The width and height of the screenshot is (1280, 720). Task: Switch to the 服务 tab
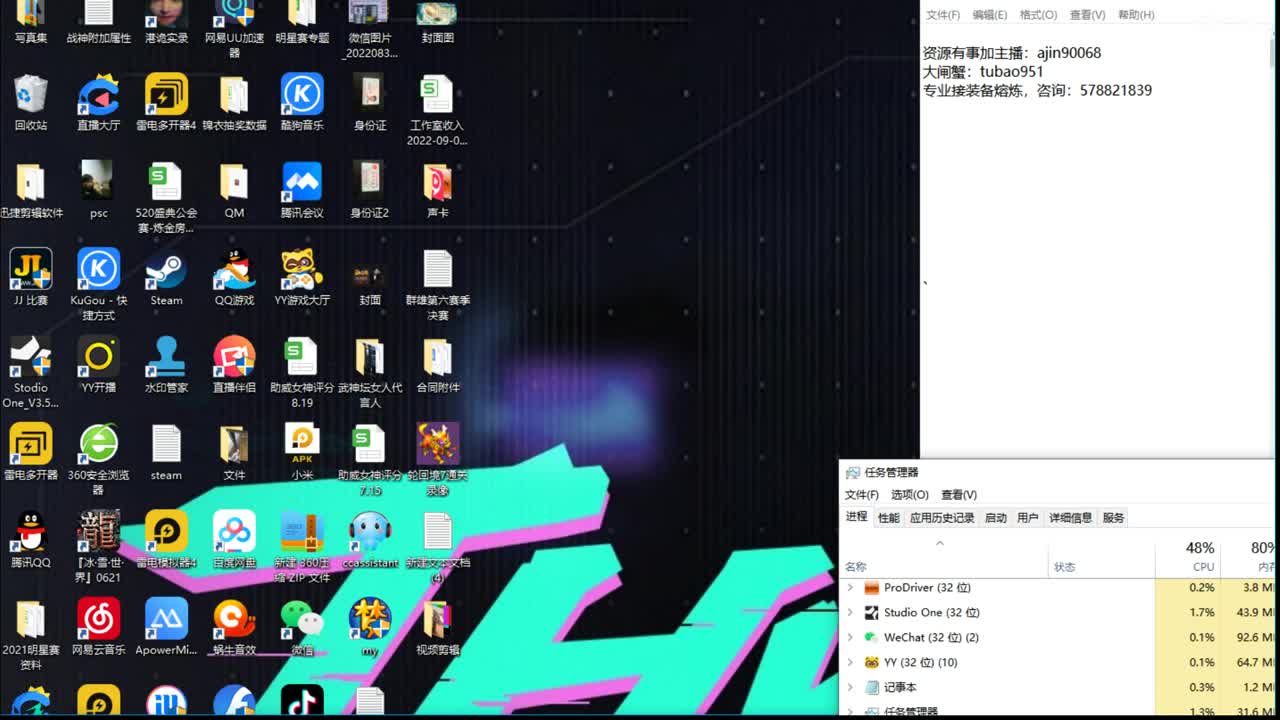click(1113, 518)
